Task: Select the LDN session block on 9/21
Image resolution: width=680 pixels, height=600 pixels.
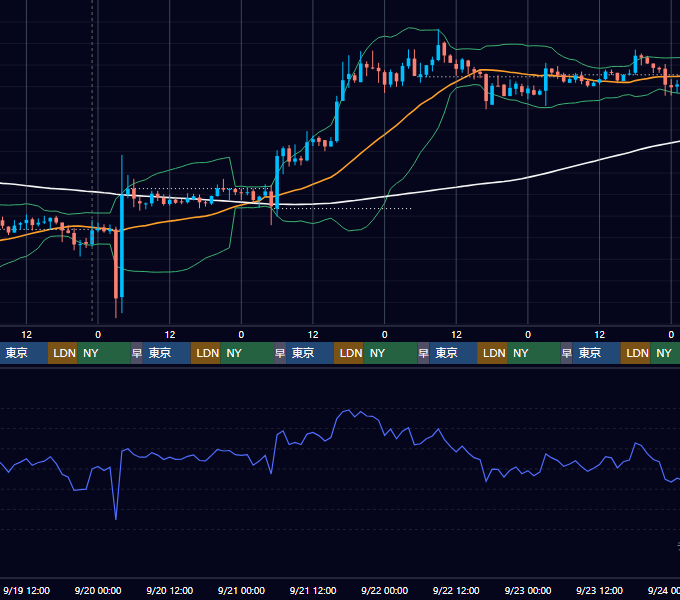Action: pyautogui.click(x=349, y=353)
